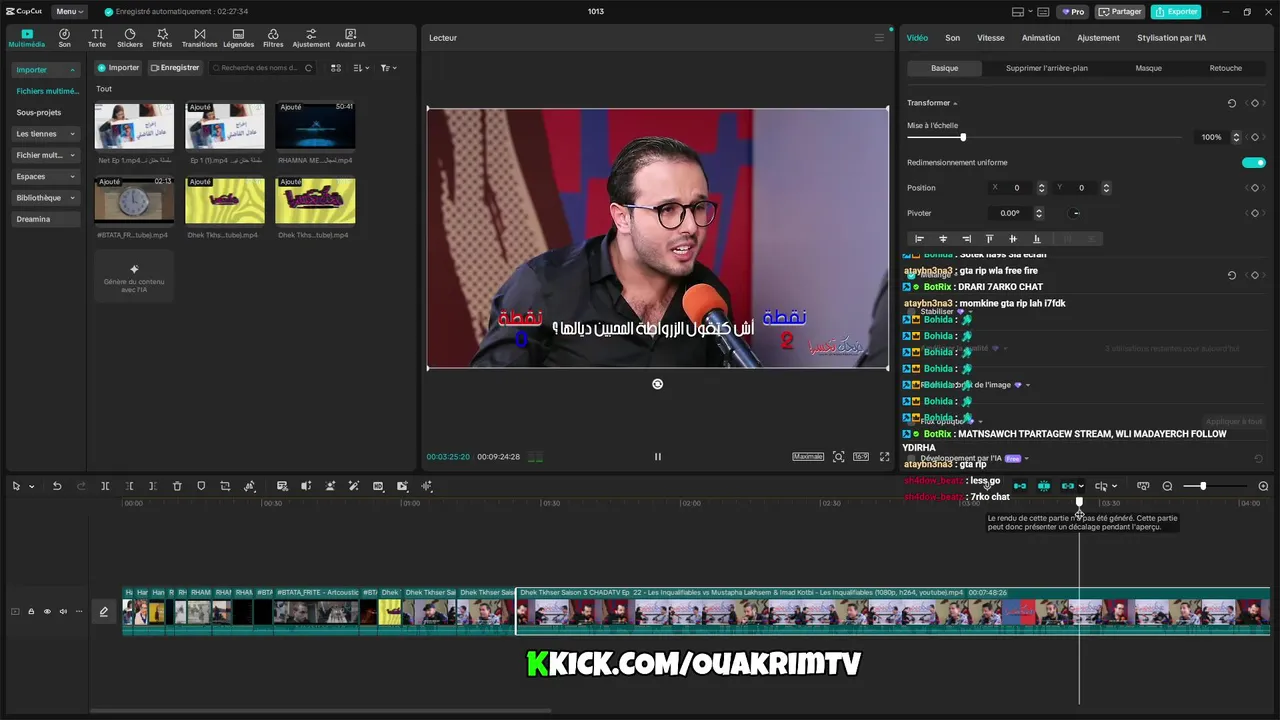Open the Multimédia media tab
Viewport: 1280px width, 720px height.
pos(26,38)
